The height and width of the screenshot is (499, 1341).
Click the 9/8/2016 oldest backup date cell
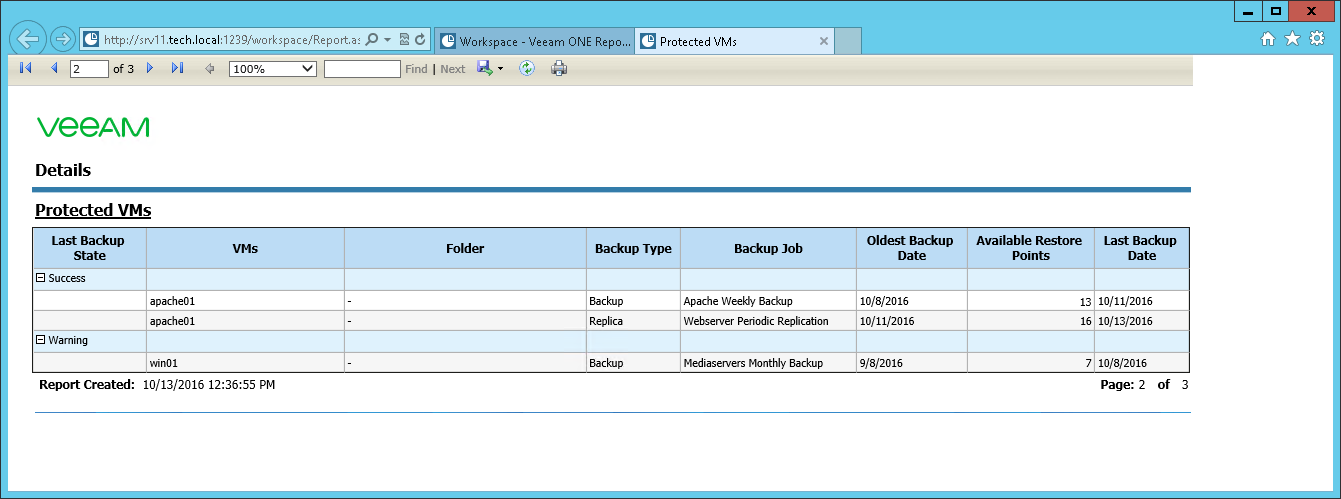pyautogui.click(x=911, y=363)
